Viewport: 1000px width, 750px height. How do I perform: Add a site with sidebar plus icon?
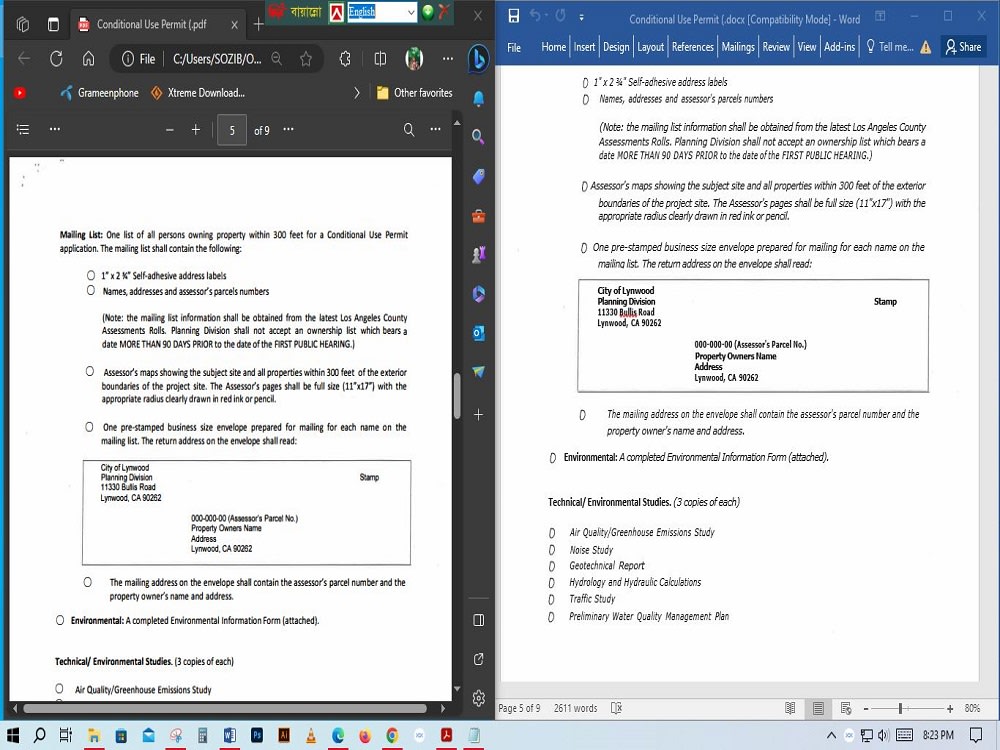478,415
